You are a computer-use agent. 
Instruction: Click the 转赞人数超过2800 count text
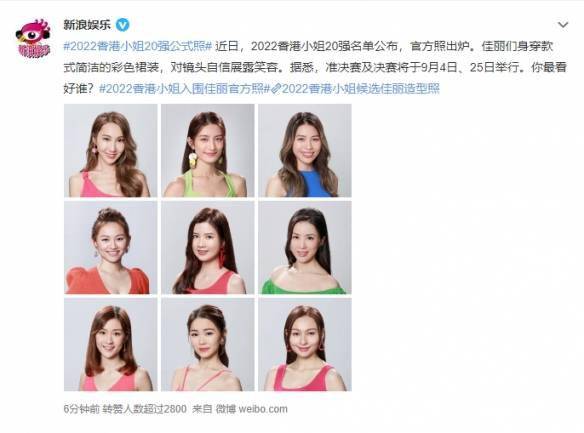tap(145, 409)
